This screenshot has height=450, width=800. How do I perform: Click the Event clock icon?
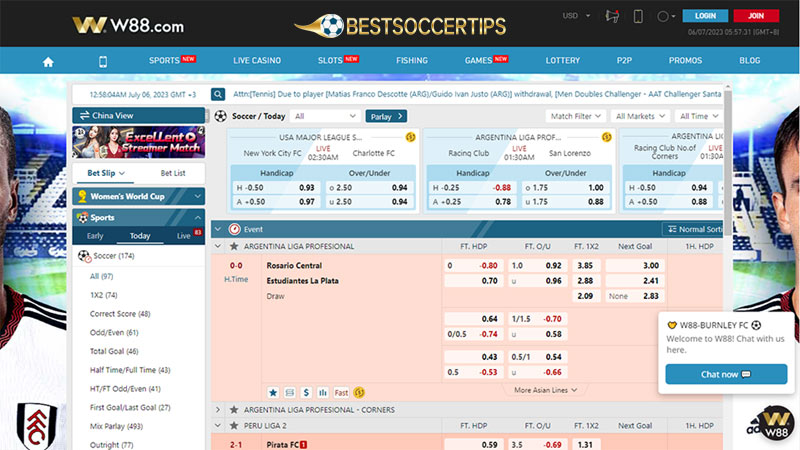pos(234,229)
